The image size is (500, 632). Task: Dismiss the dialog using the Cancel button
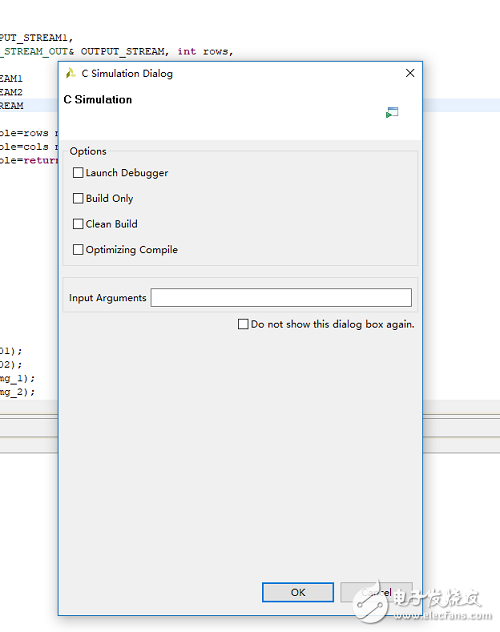point(376,592)
